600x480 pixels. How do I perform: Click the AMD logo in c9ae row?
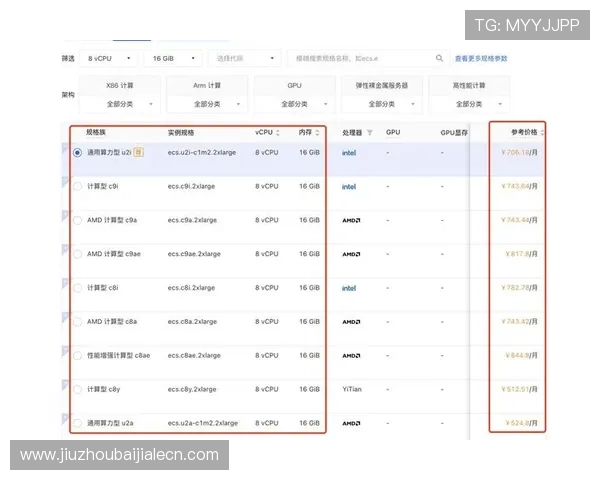(x=351, y=254)
